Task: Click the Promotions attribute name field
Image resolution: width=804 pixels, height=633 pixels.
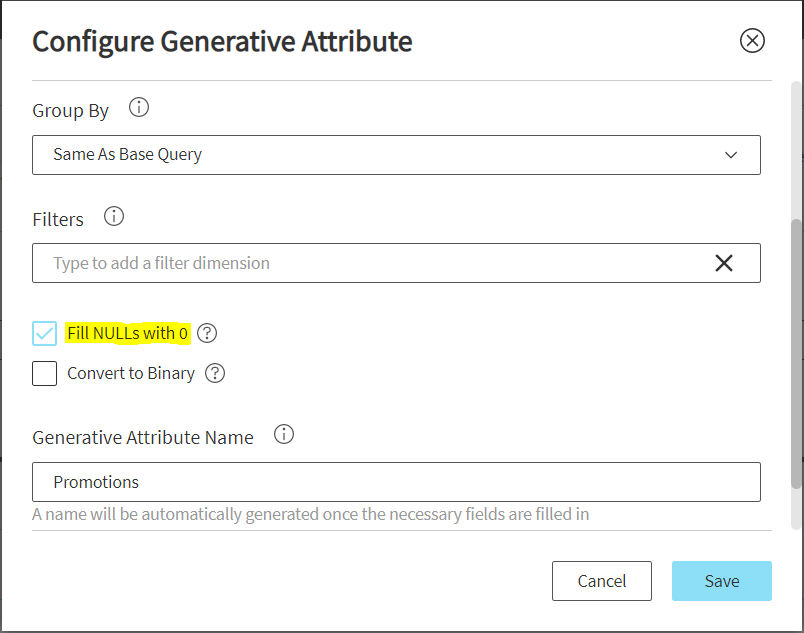Action: pos(396,482)
